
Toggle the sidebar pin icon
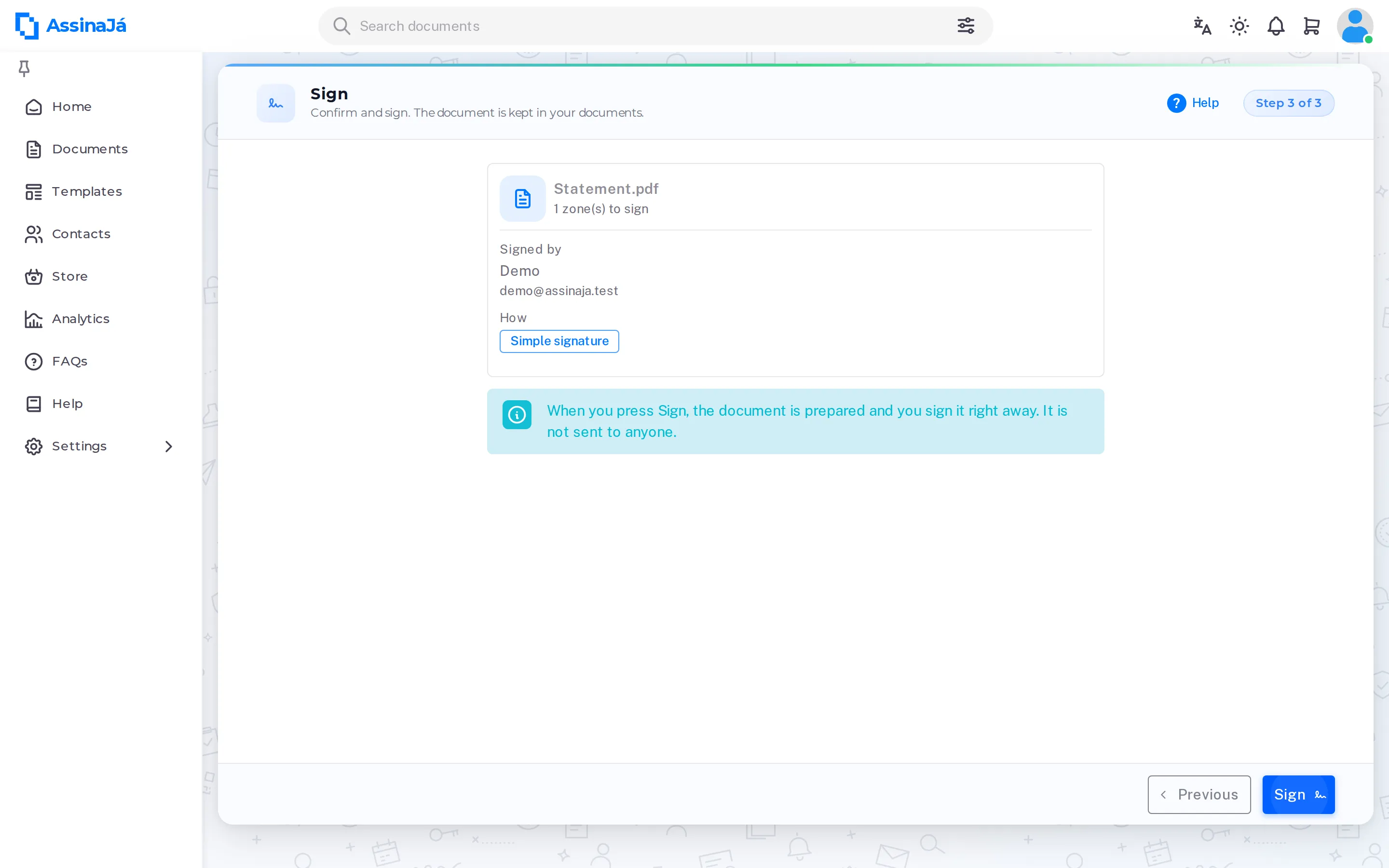point(24,68)
